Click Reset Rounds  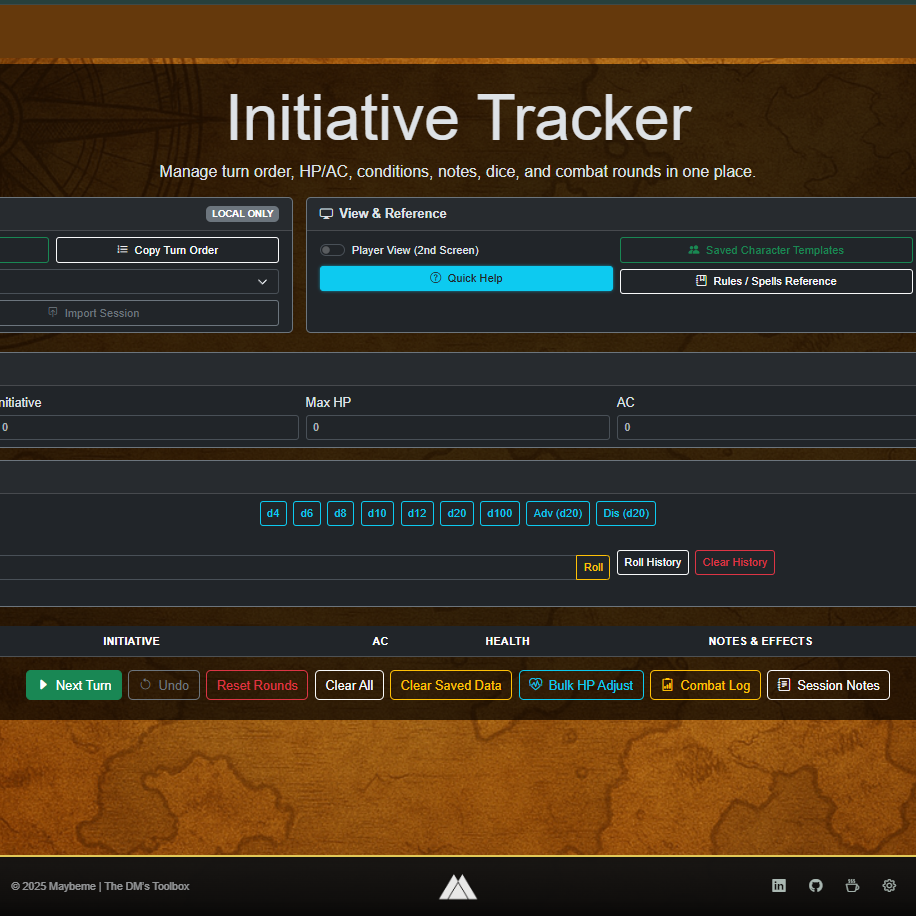tap(257, 685)
